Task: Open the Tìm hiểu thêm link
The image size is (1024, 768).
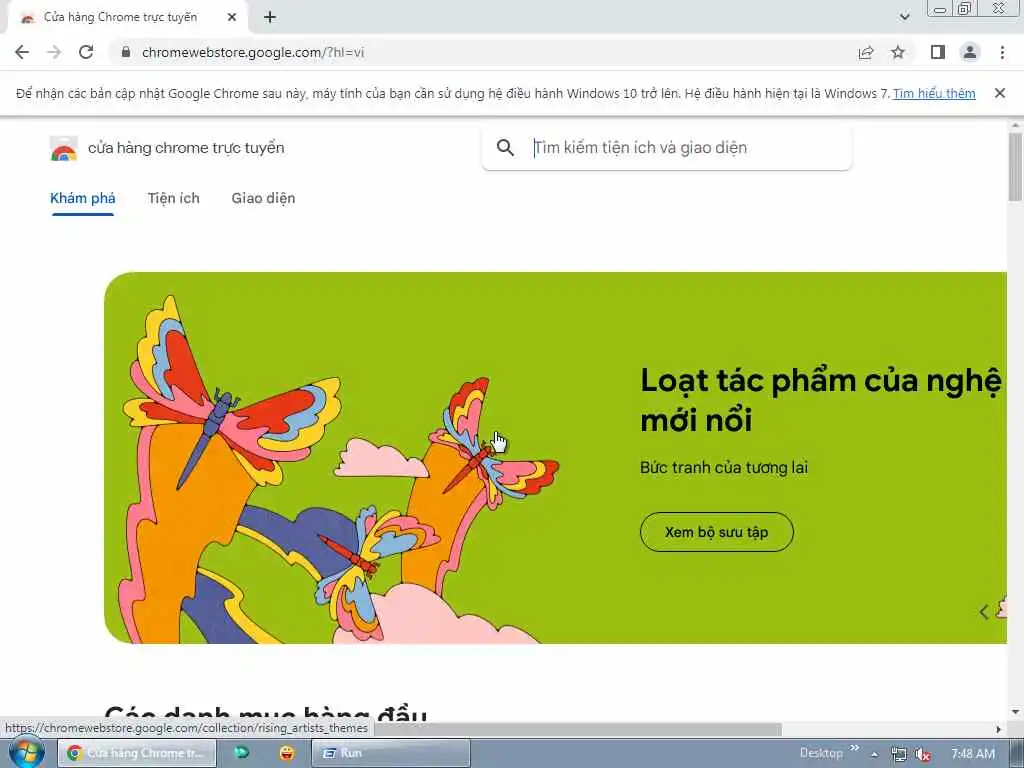Action: pos(934,93)
